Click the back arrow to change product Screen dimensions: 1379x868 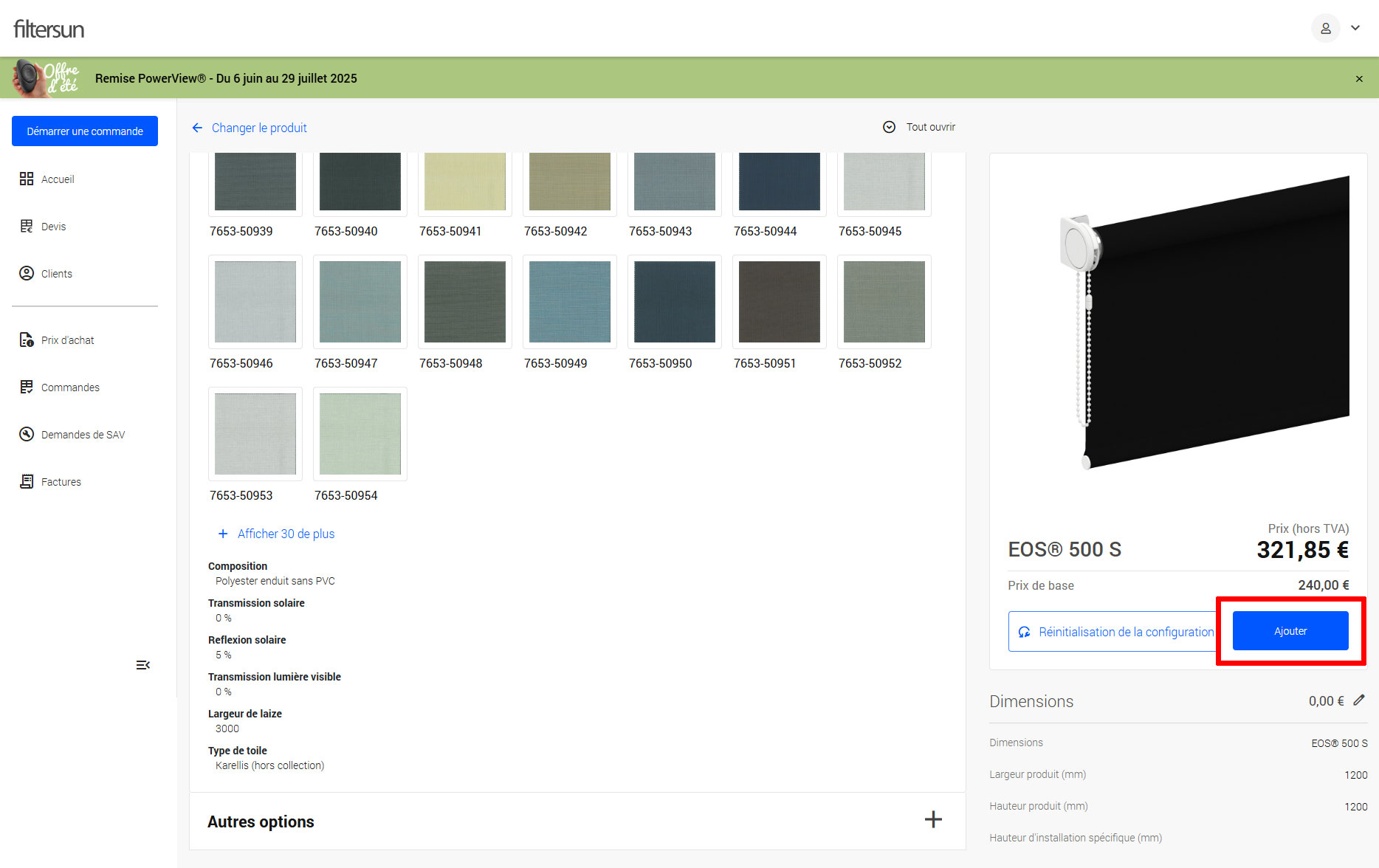pyautogui.click(x=197, y=128)
